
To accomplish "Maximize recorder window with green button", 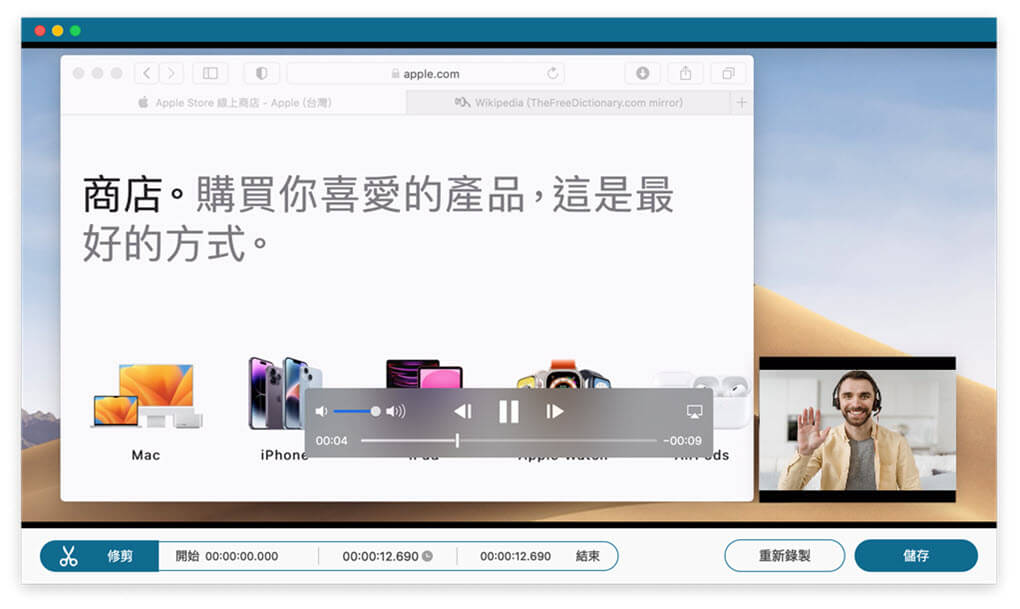I will coord(75,31).
